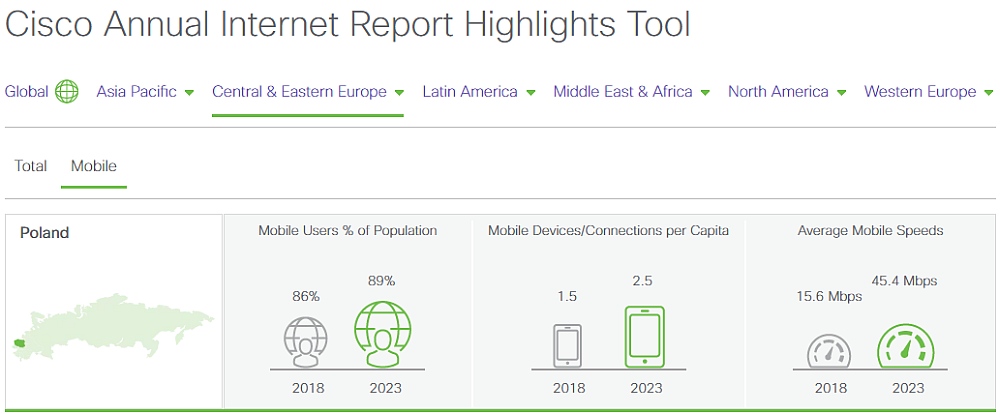
Task: Click the 45.4 Mbps value
Action: [904, 281]
